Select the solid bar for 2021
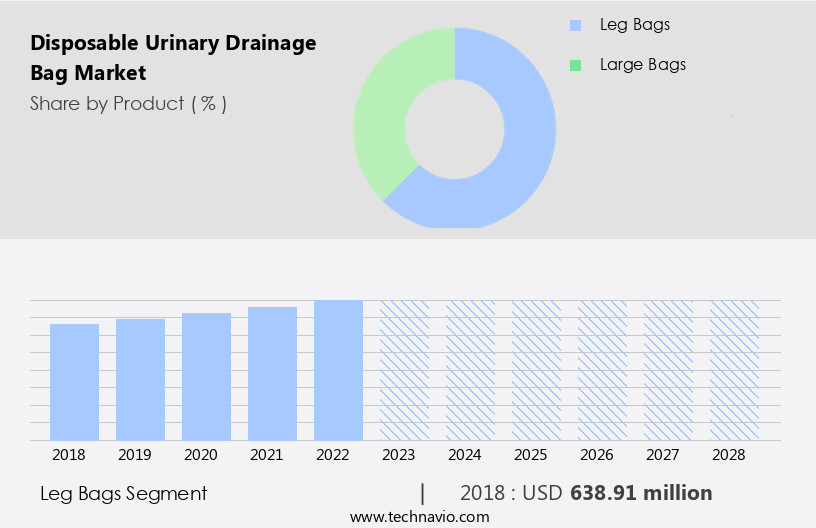This screenshot has width=816, height=528. (272, 374)
